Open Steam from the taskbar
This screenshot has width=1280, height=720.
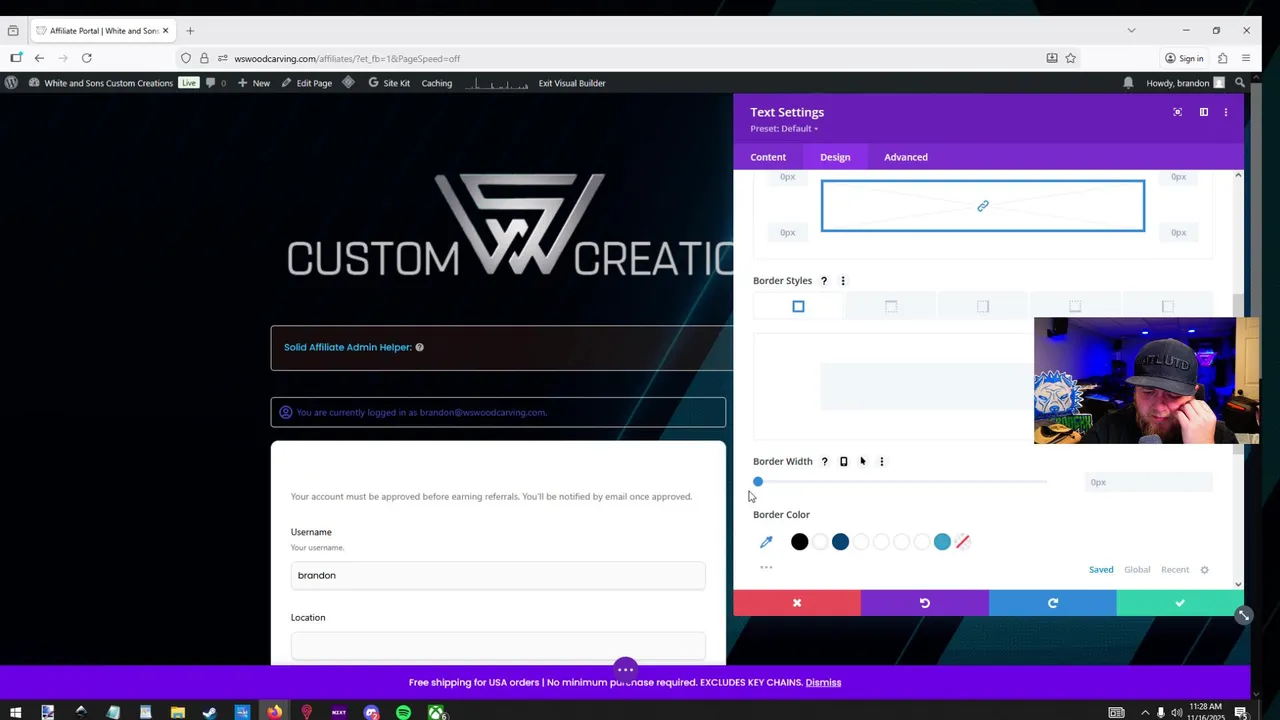pos(209,712)
